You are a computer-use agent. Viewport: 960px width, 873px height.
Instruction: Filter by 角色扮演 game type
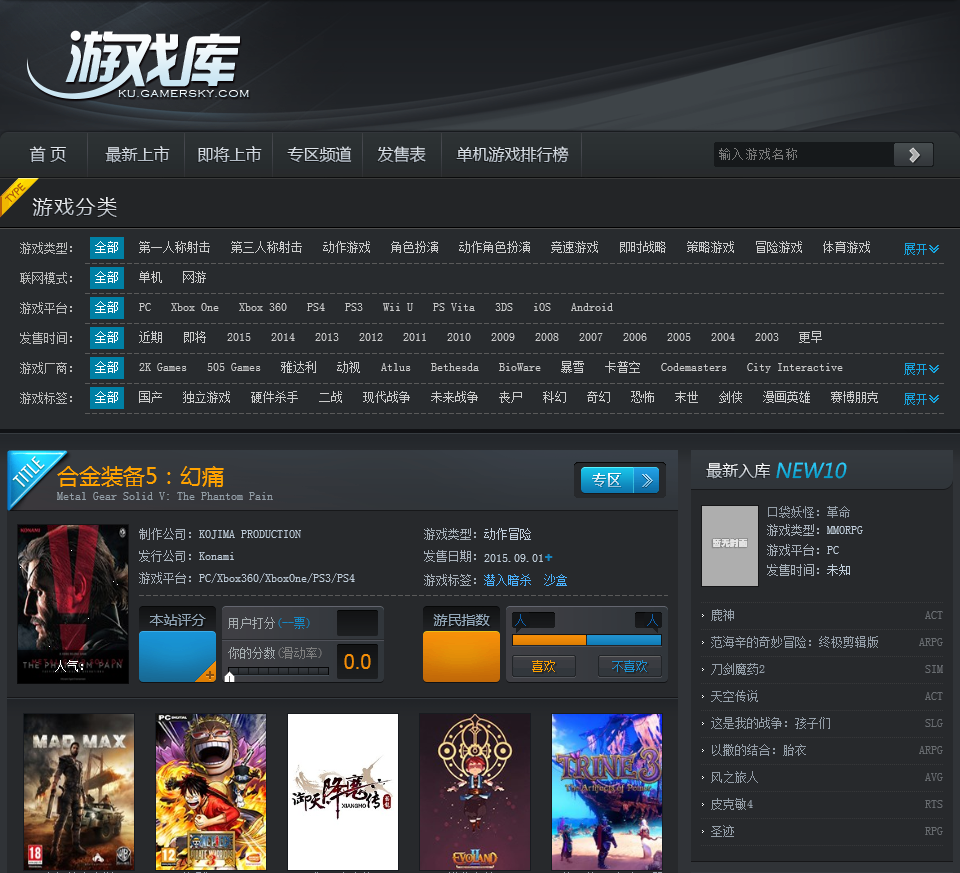414,247
